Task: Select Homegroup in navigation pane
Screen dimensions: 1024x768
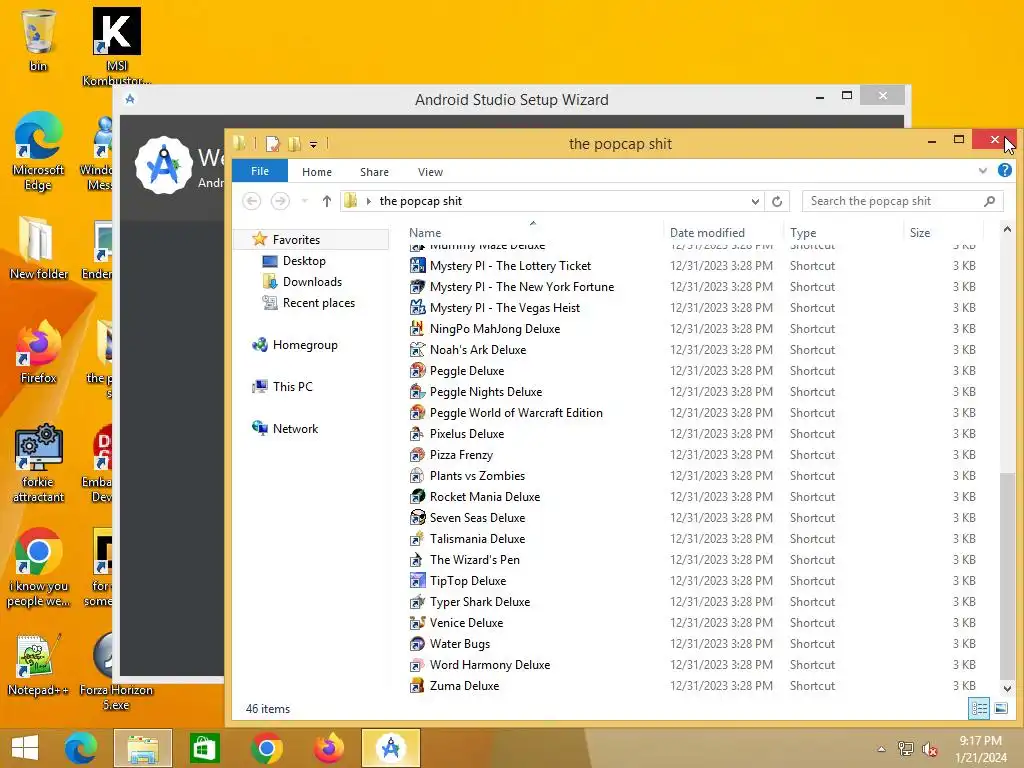Action: coord(304,345)
